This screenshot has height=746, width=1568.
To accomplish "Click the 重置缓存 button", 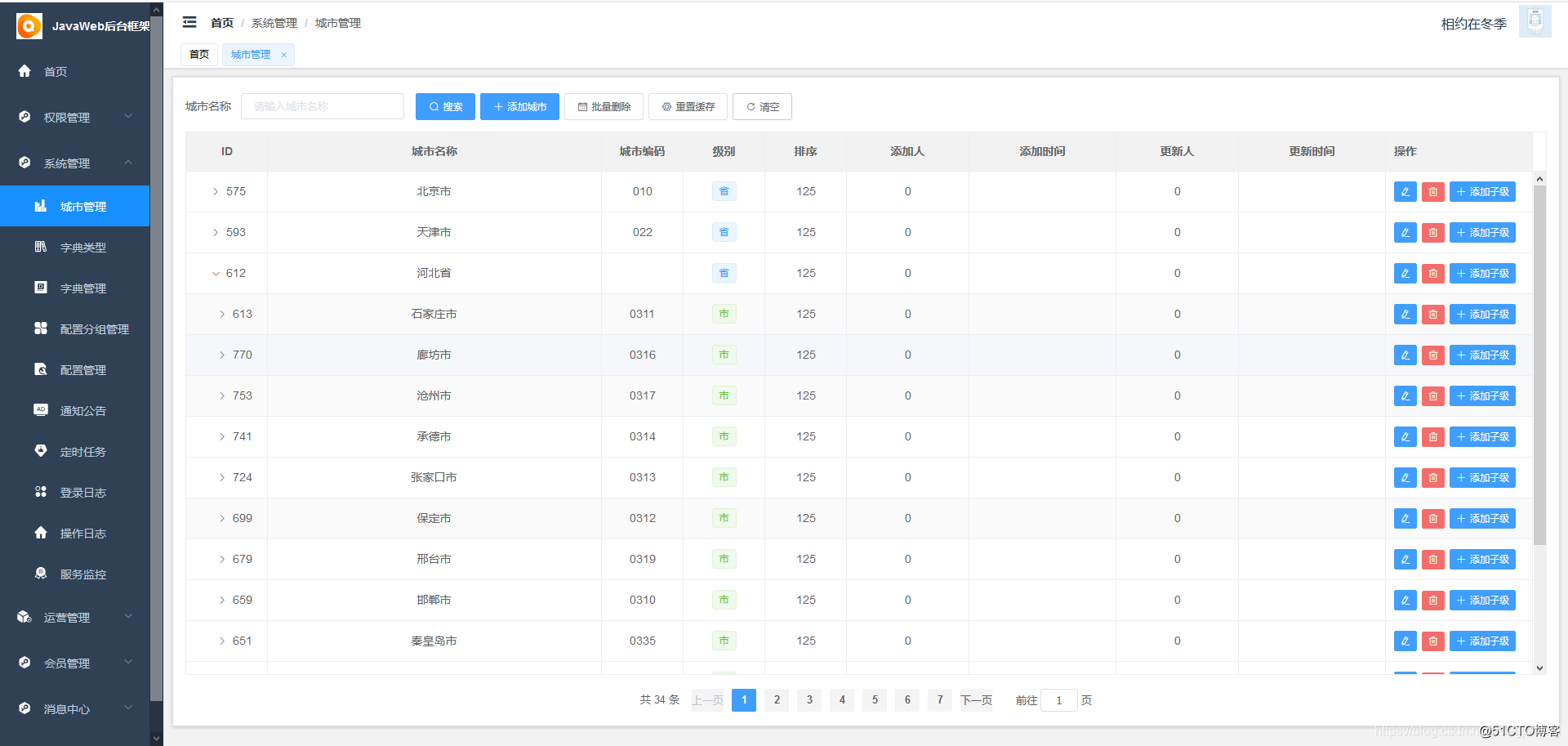I will tap(688, 106).
